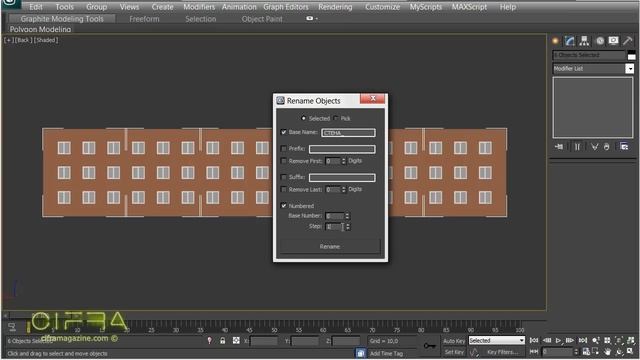
Task: Open the Display command panel tab
Action: pos(613,40)
